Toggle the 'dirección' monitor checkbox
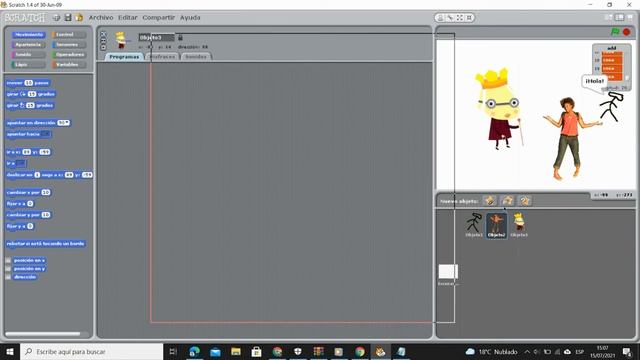This screenshot has height=360, width=640. (8, 277)
